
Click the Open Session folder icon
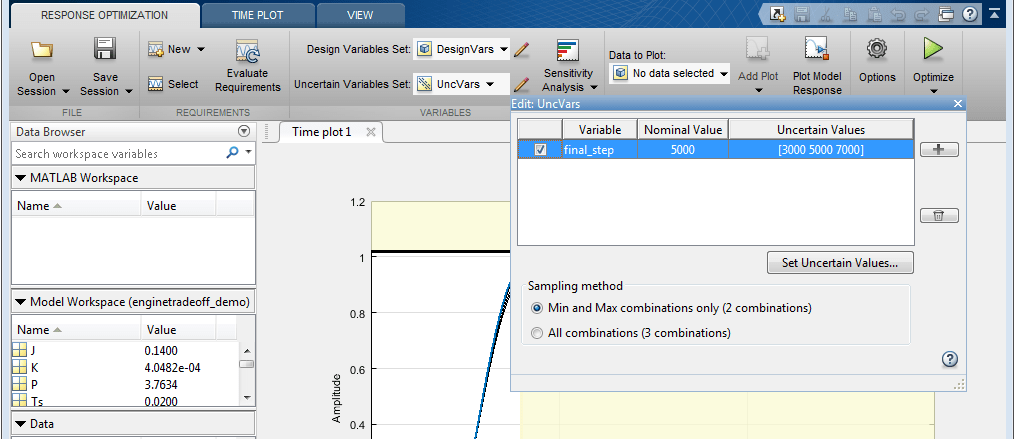(x=42, y=50)
